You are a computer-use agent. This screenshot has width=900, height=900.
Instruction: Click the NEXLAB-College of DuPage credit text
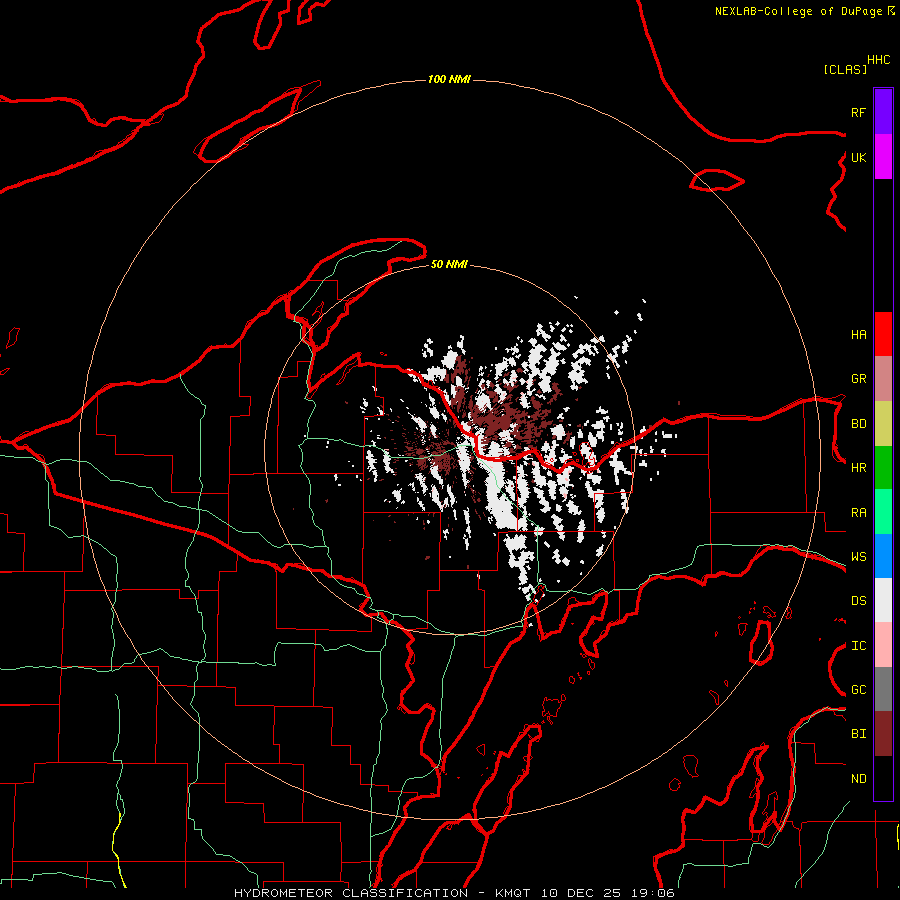[x=798, y=11]
